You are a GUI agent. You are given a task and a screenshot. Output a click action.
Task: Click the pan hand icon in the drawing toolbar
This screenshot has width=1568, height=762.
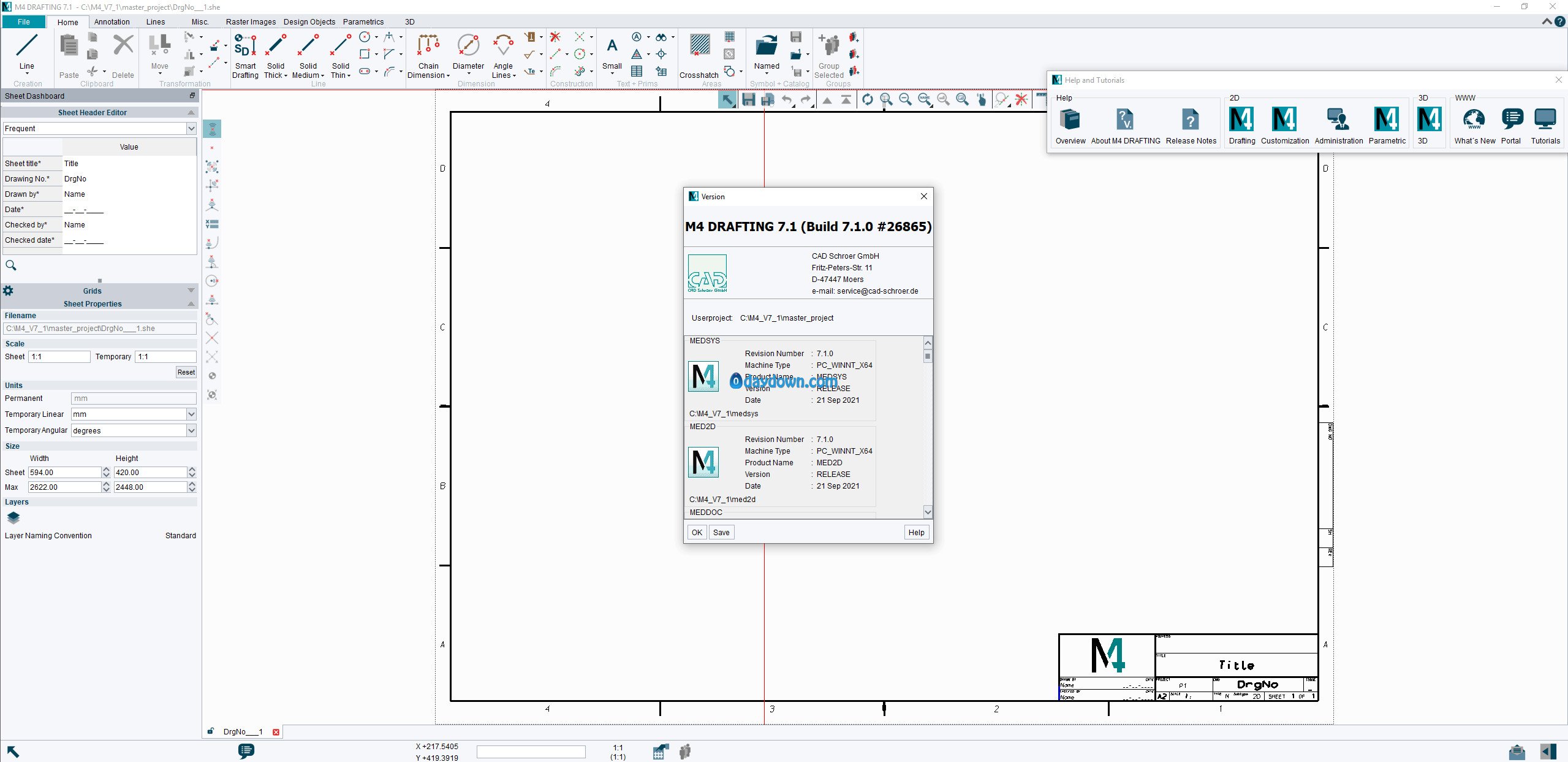tap(982, 99)
